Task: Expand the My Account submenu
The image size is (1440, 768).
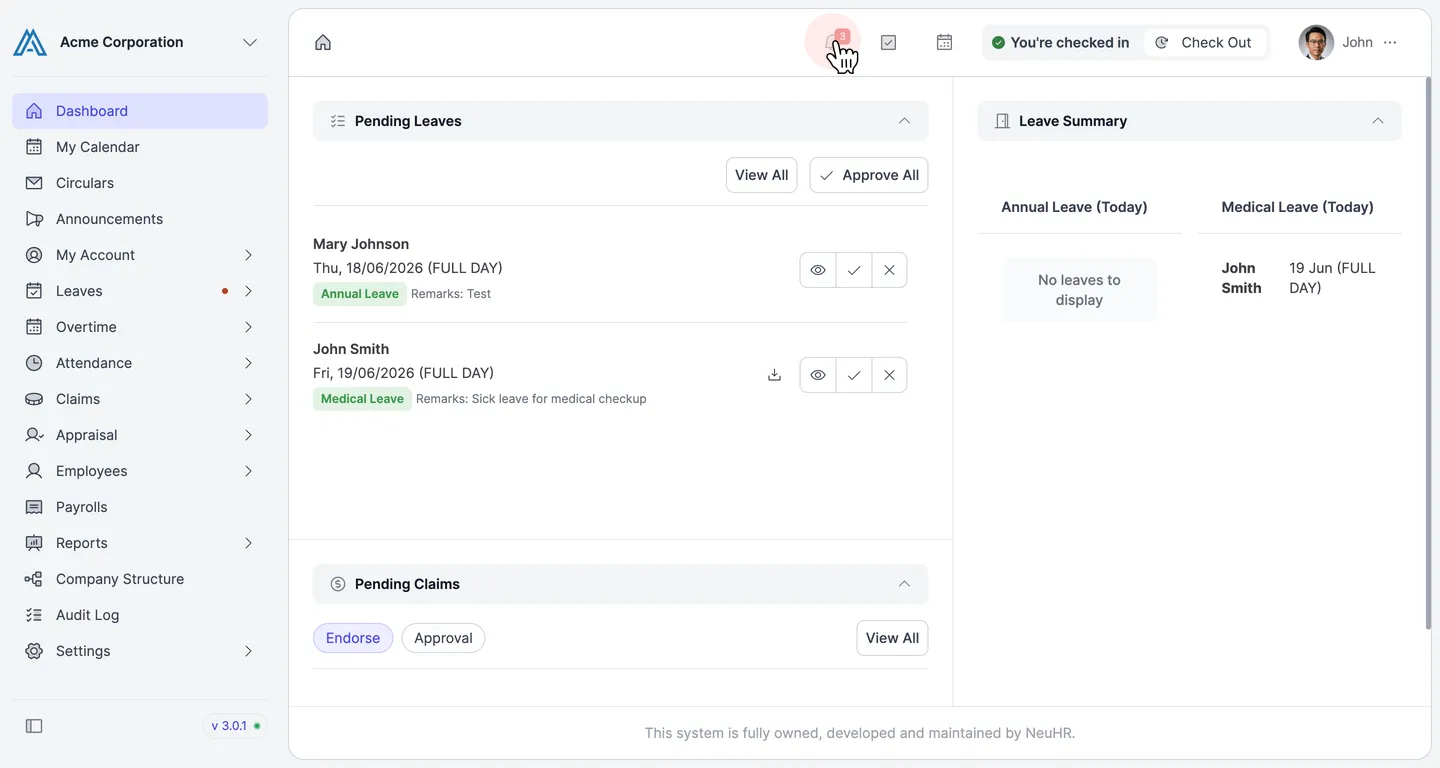Action: 248,255
